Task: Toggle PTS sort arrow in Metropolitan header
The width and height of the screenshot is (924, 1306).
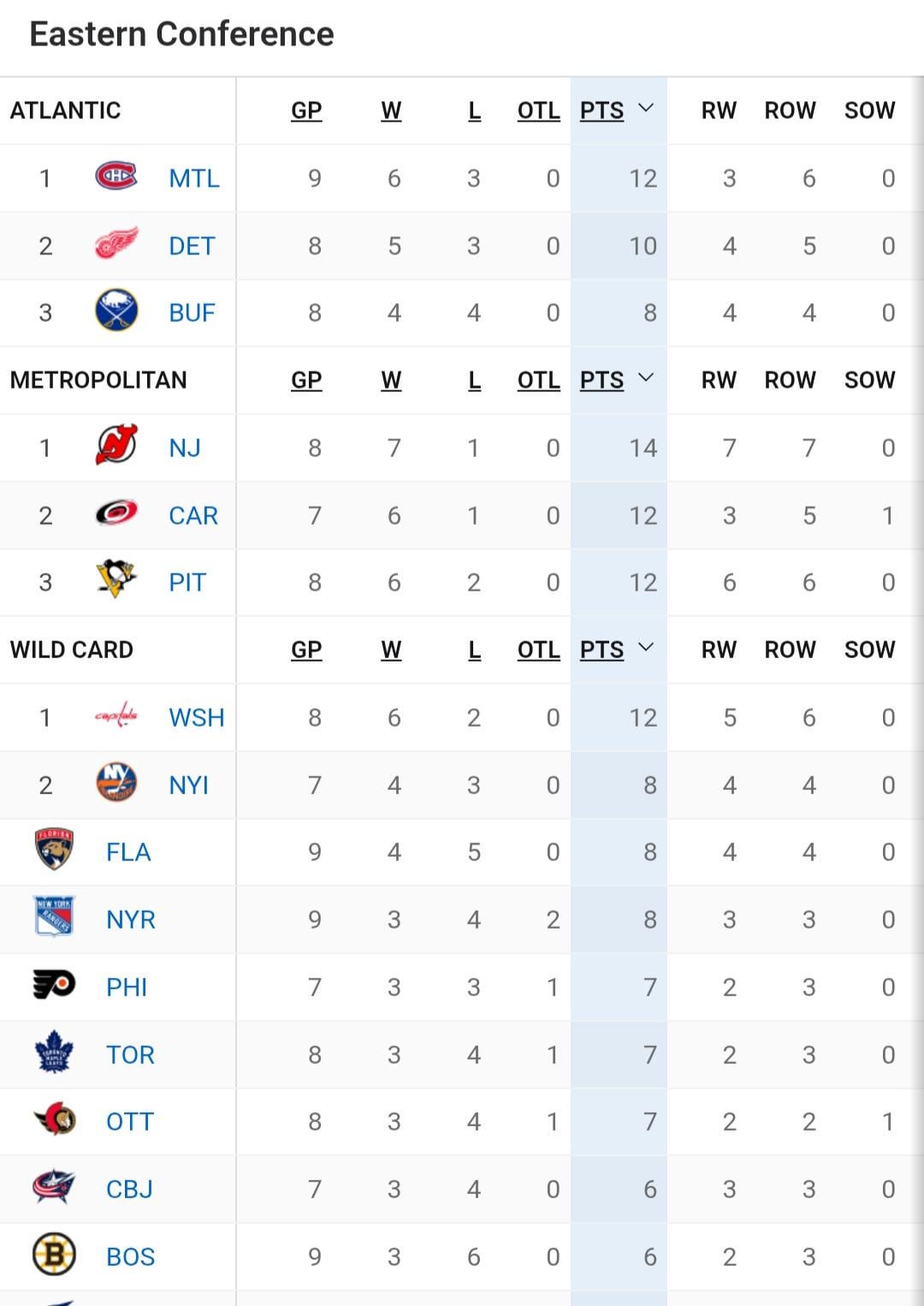Action: pyautogui.click(x=647, y=378)
